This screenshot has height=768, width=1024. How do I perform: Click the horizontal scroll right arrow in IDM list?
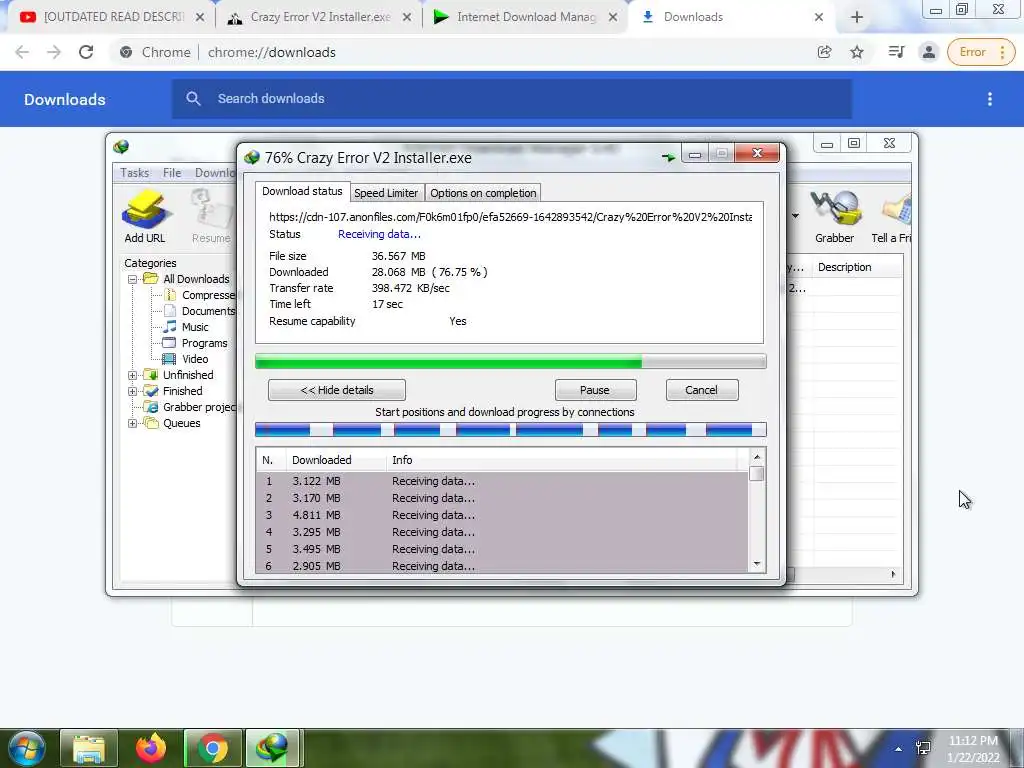click(893, 574)
